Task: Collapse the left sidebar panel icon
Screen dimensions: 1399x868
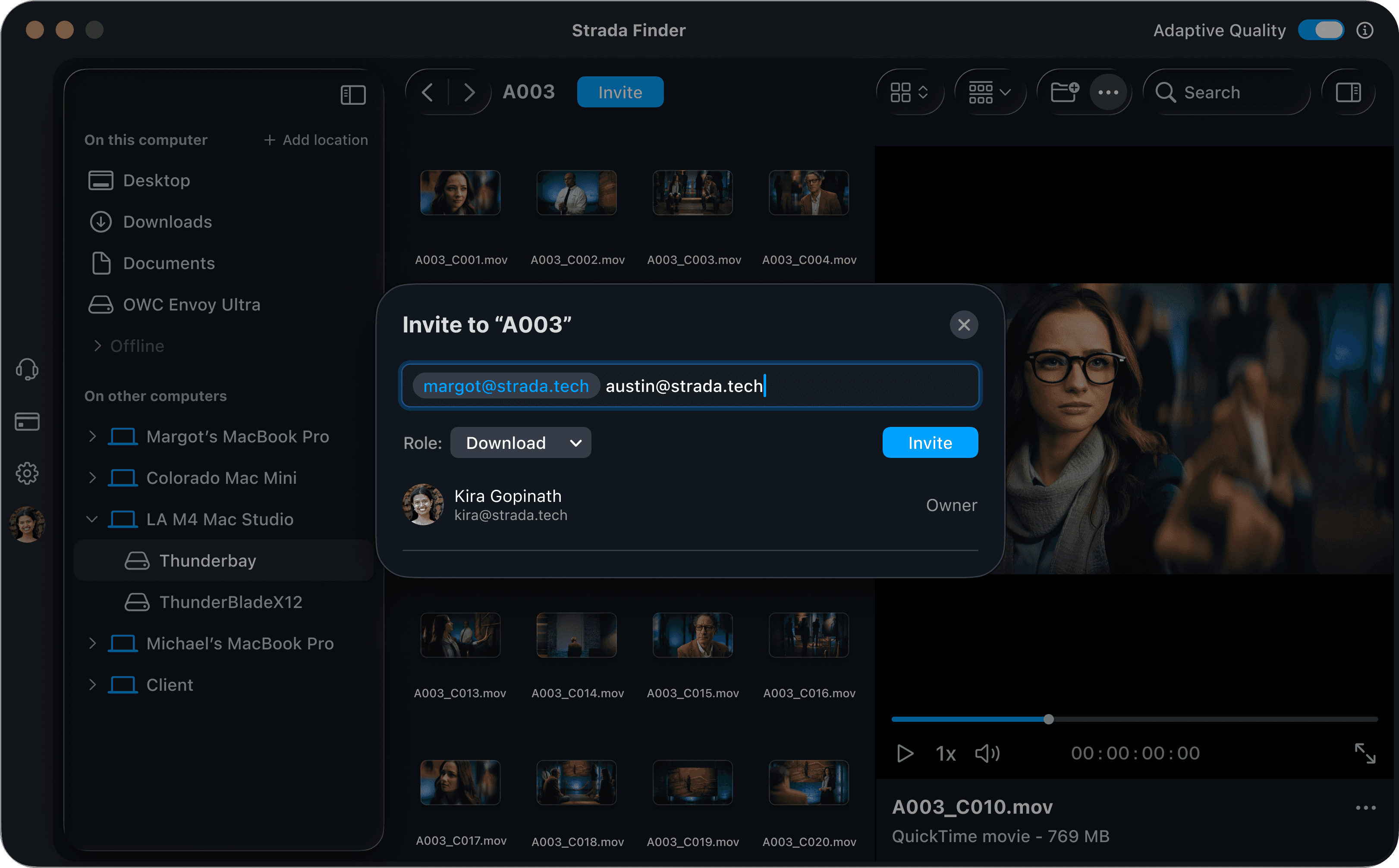Action: pyautogui.click(x=352, y=95)
